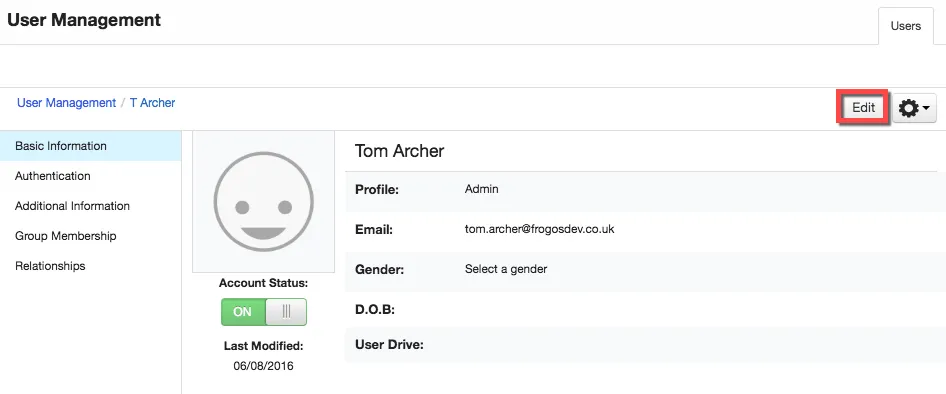
Task: Select the Tom Archer name heading
Action: point(399,151)
